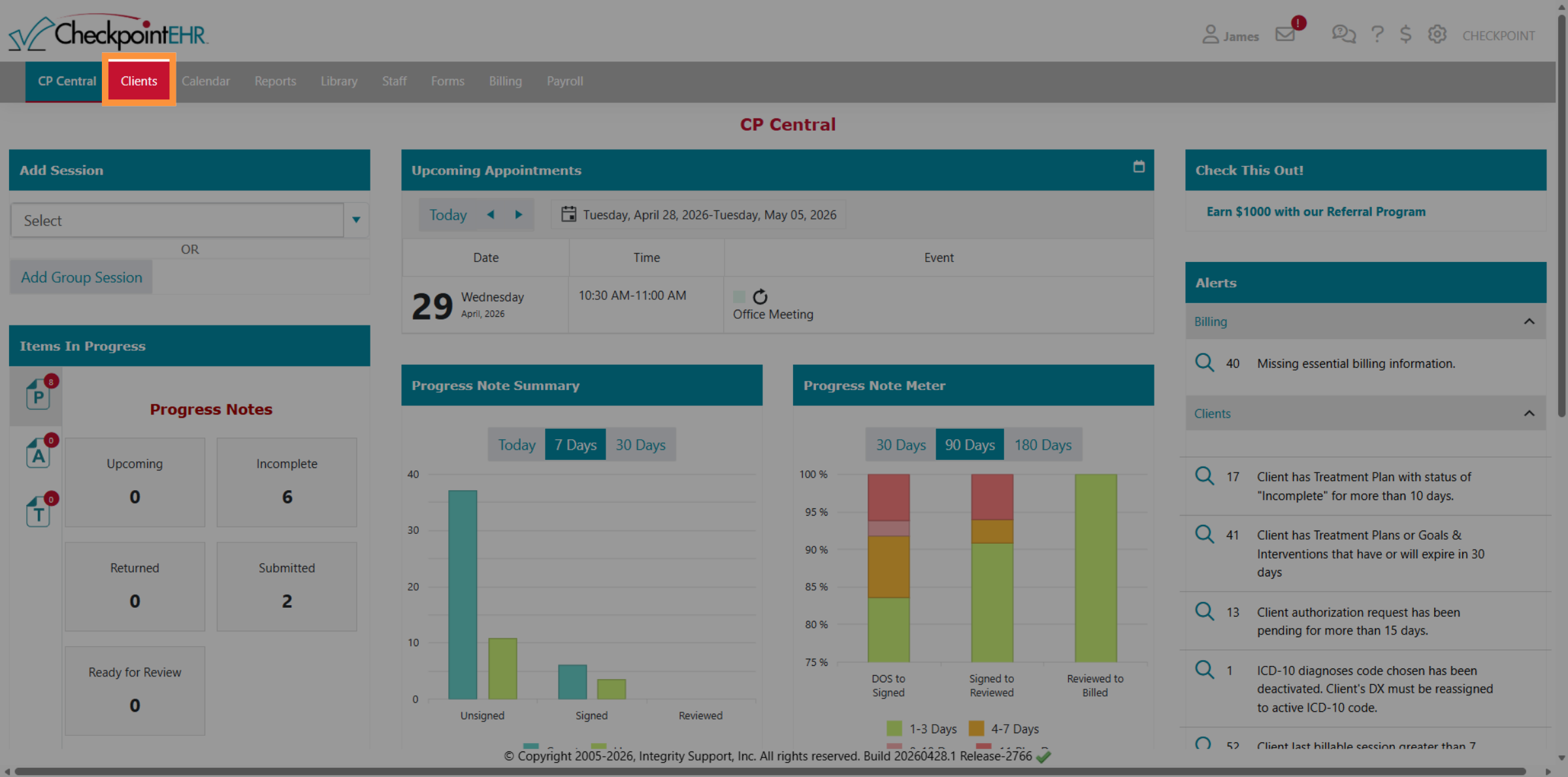This screenshot has width=1568, height=777.
Task: Open the chat messages icon
Action: click(x=1344, y=34)
